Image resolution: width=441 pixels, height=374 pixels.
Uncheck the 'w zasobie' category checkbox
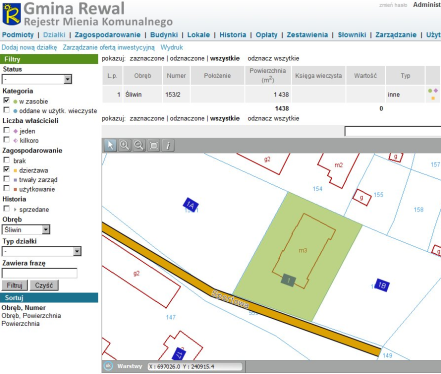(x=6, y=100)
